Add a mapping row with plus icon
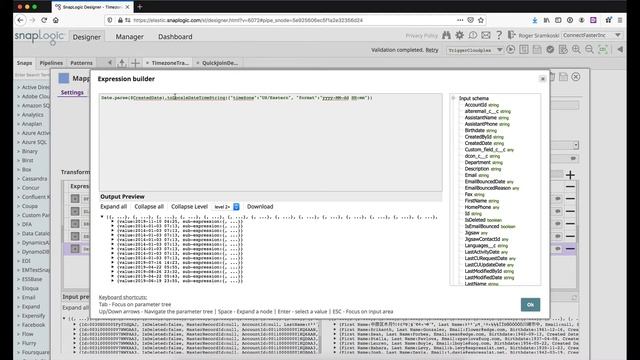 click(570, 175)
